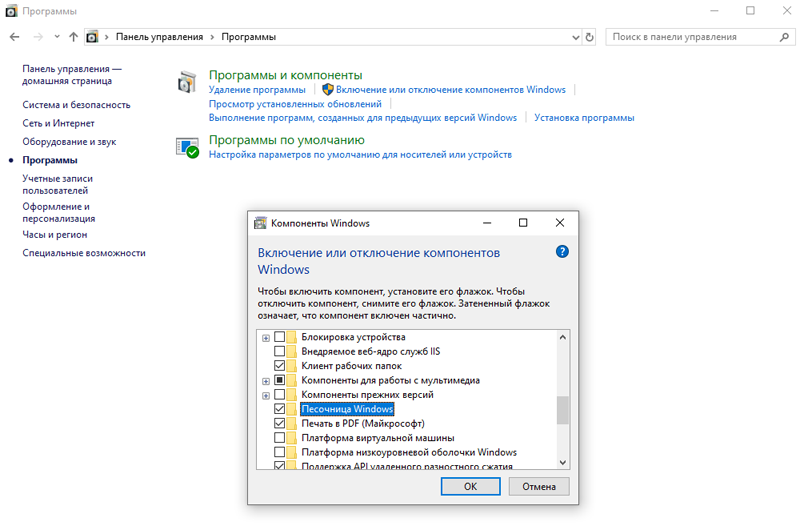Viewport: 800px width, 526px height.
Task: Open Сеть и Интернет category
Action: (x=58, y=124)
